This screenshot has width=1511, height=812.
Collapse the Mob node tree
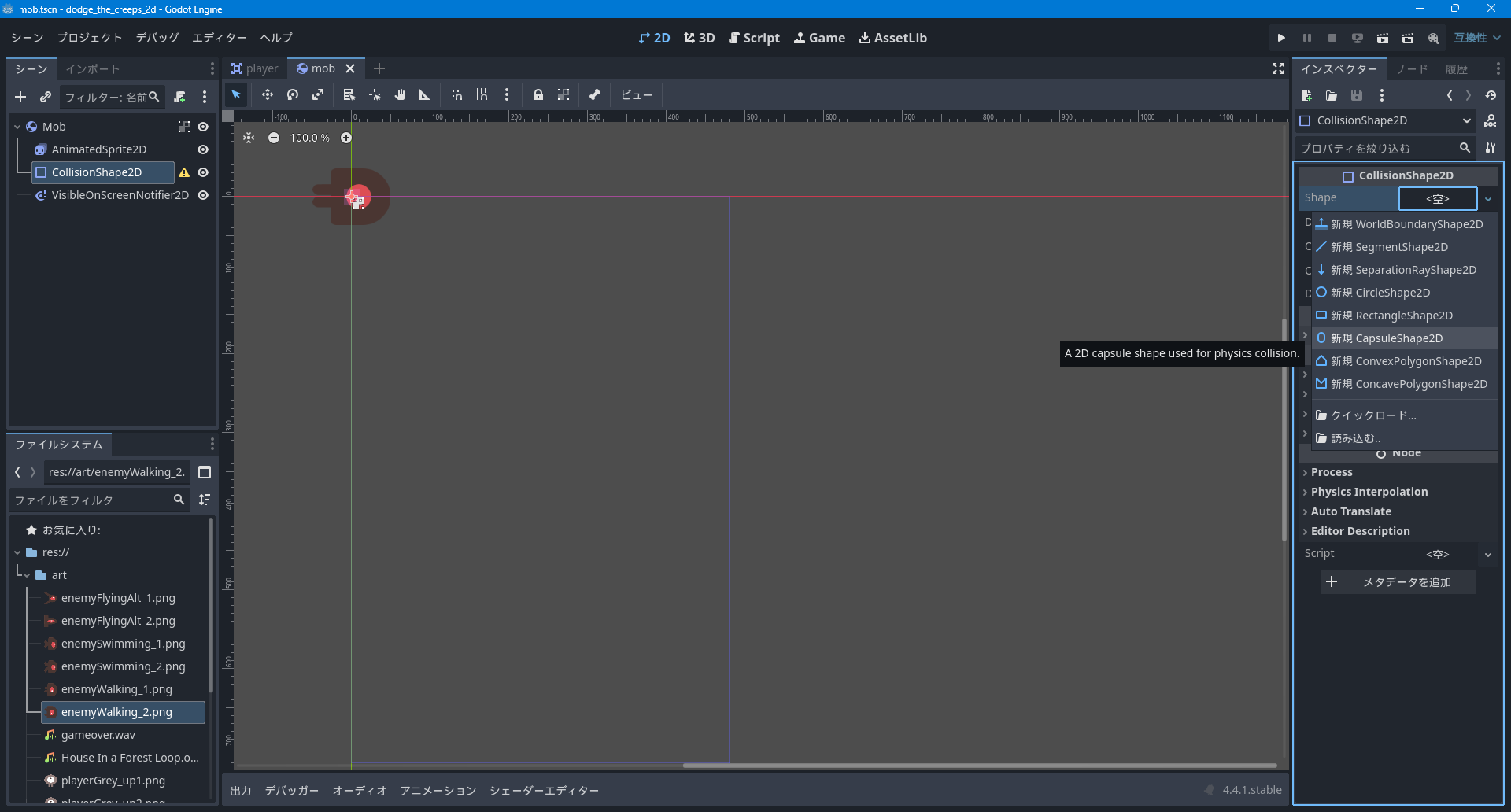(x=17, y=127)
